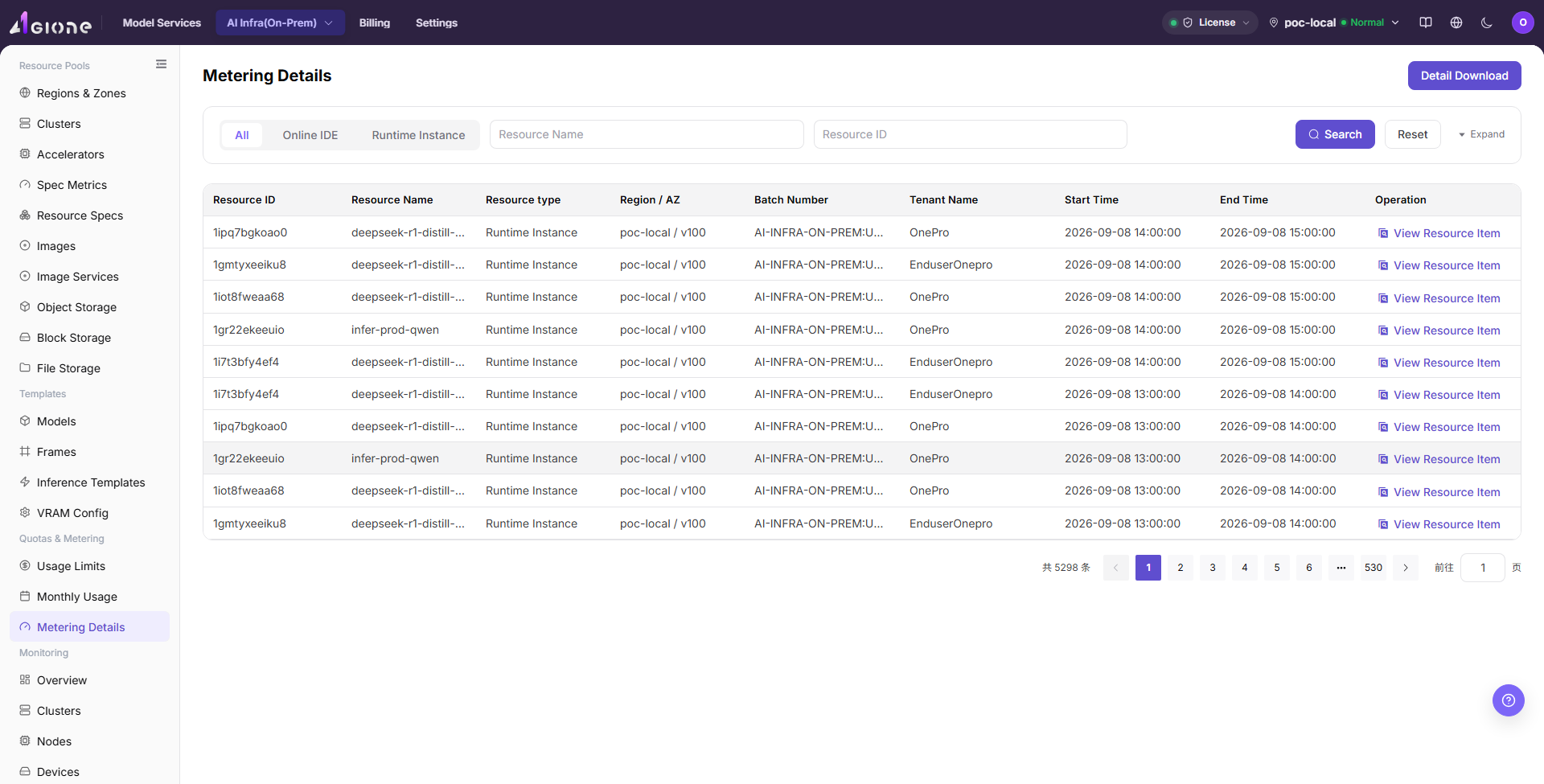View Resource Item for first infer-prod-qwen row
1544x784 pixels.
[x=1439, y=330]
